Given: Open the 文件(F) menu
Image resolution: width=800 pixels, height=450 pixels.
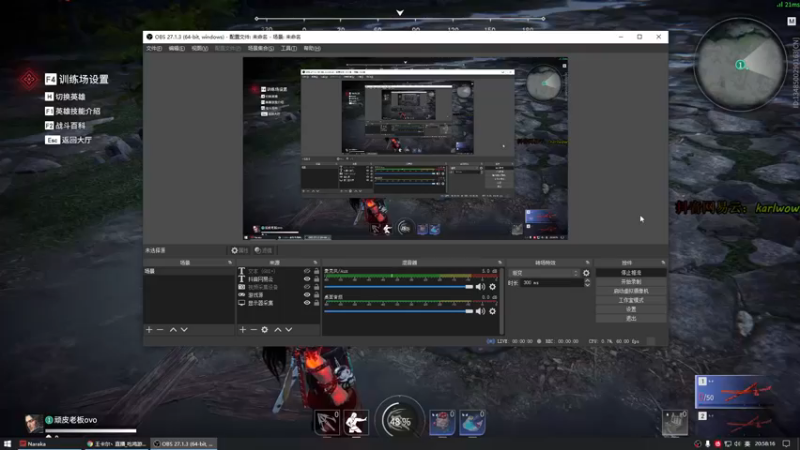Looking at the screenshot, I should click(154, 48).
